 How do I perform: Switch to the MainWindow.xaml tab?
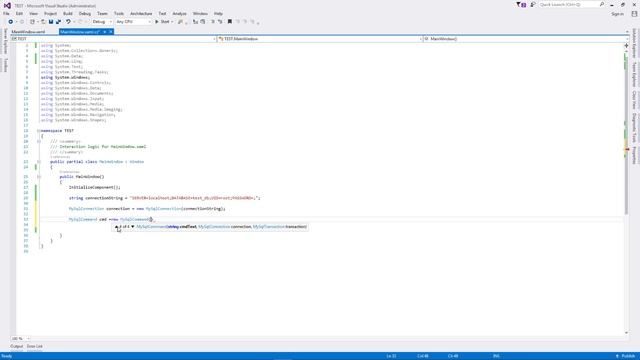[x=28, y=32]
